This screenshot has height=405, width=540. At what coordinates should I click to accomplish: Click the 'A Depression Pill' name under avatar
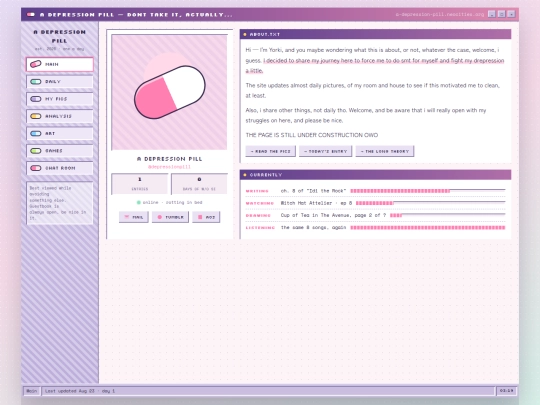[169, 159]
